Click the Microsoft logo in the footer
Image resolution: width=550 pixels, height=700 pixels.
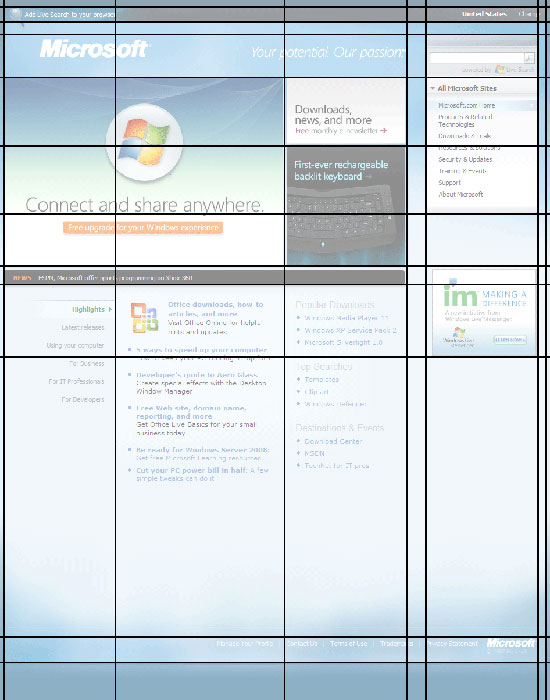tap(510, 643)
